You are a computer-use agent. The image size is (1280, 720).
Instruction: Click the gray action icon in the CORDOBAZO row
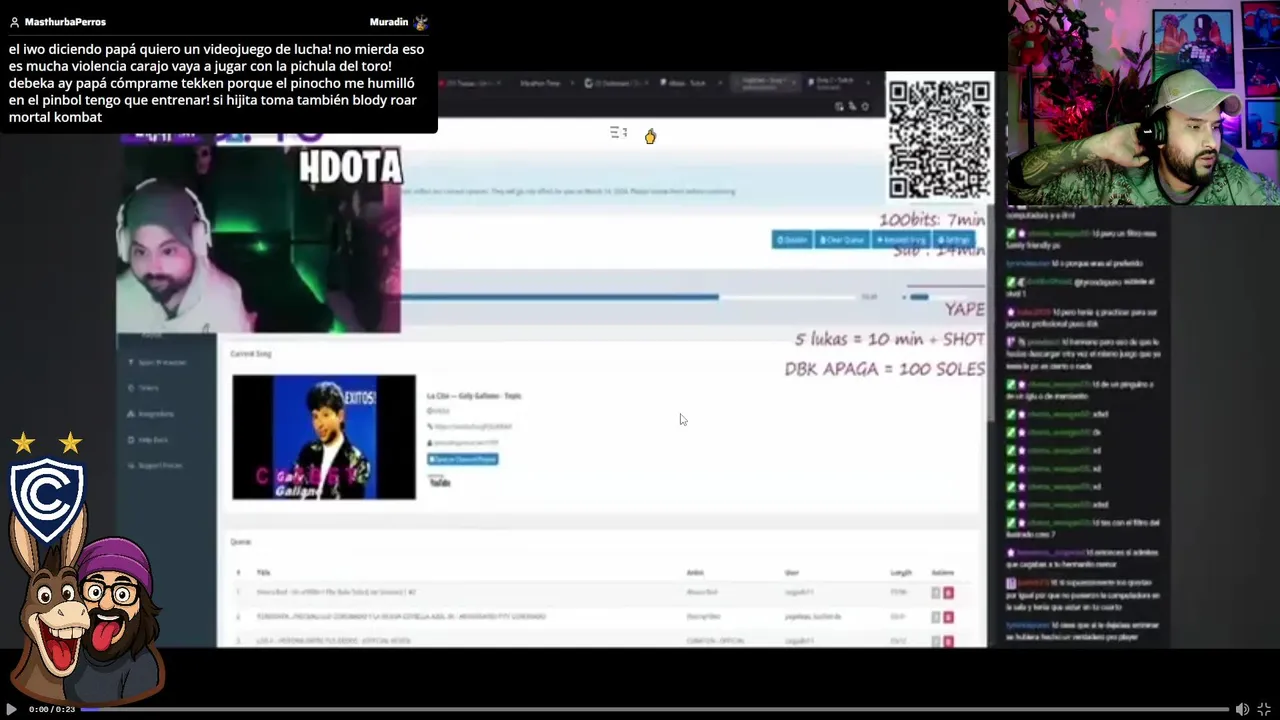coord(936,617)
